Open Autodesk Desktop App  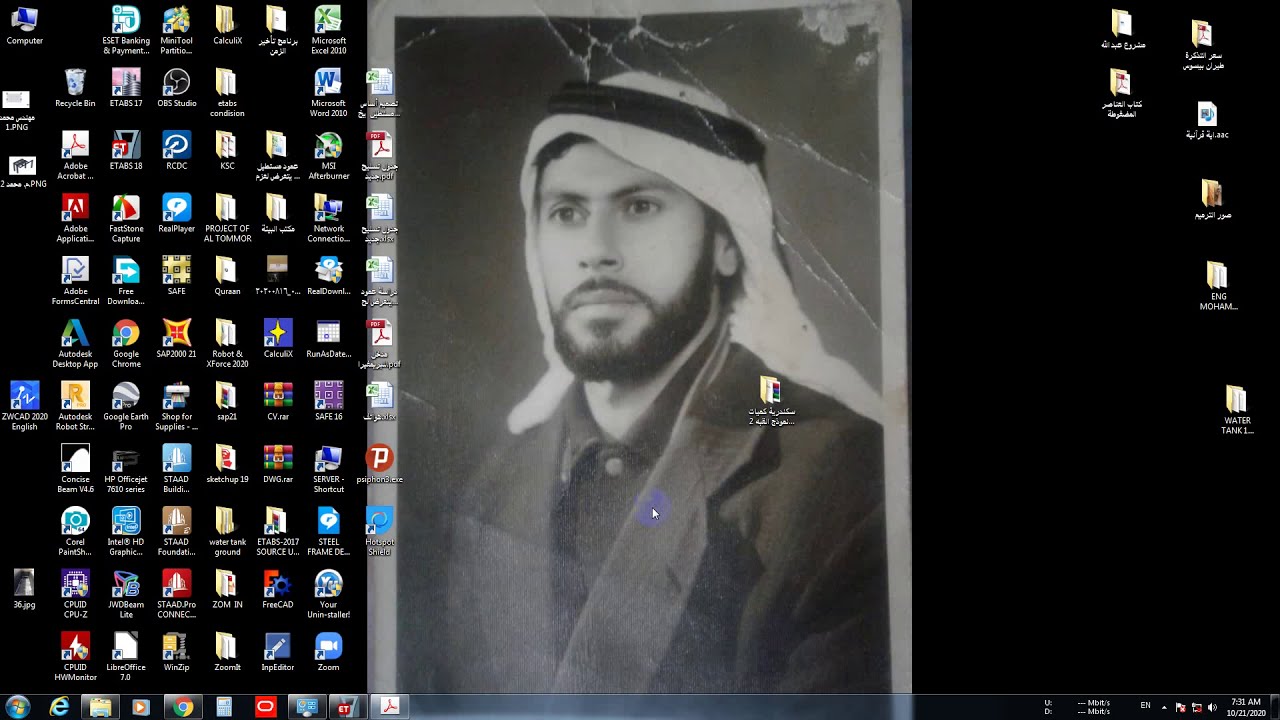click(x=75, y=344)
